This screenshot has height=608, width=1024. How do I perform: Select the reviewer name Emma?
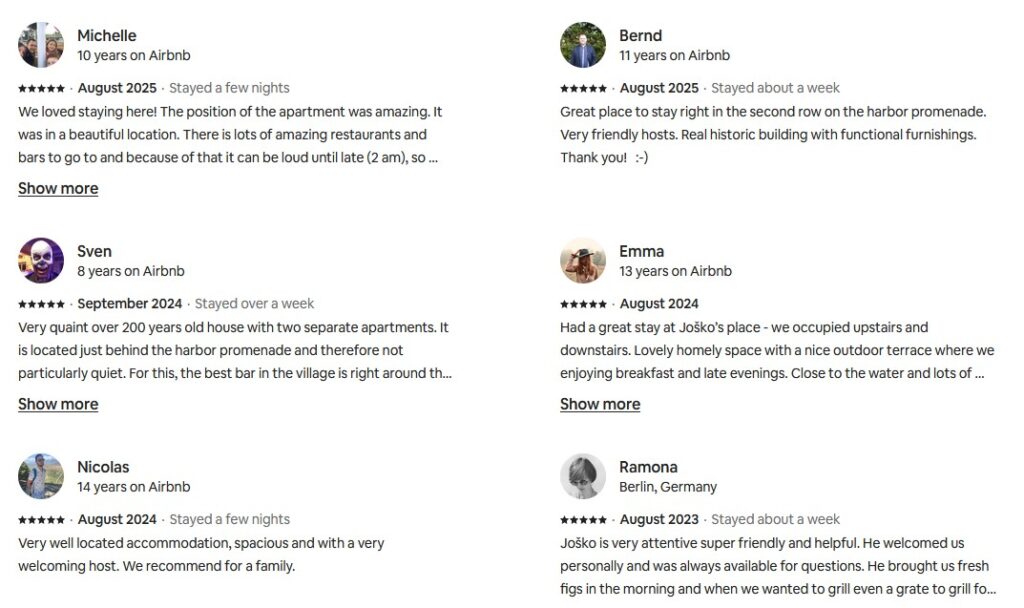(x=642, y=251)
